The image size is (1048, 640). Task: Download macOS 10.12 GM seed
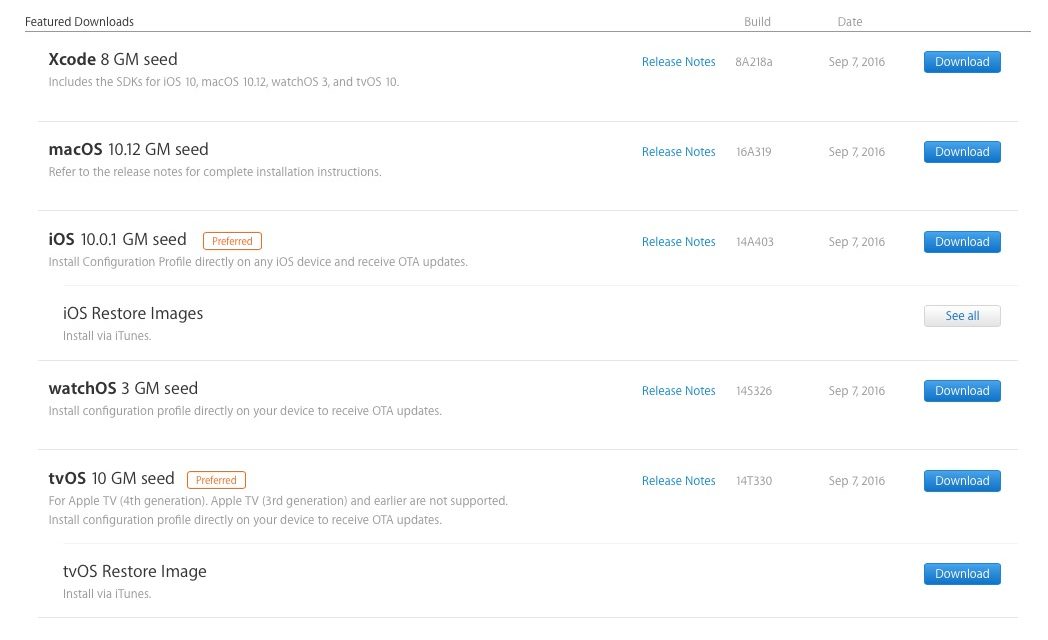tap(962, 152)
